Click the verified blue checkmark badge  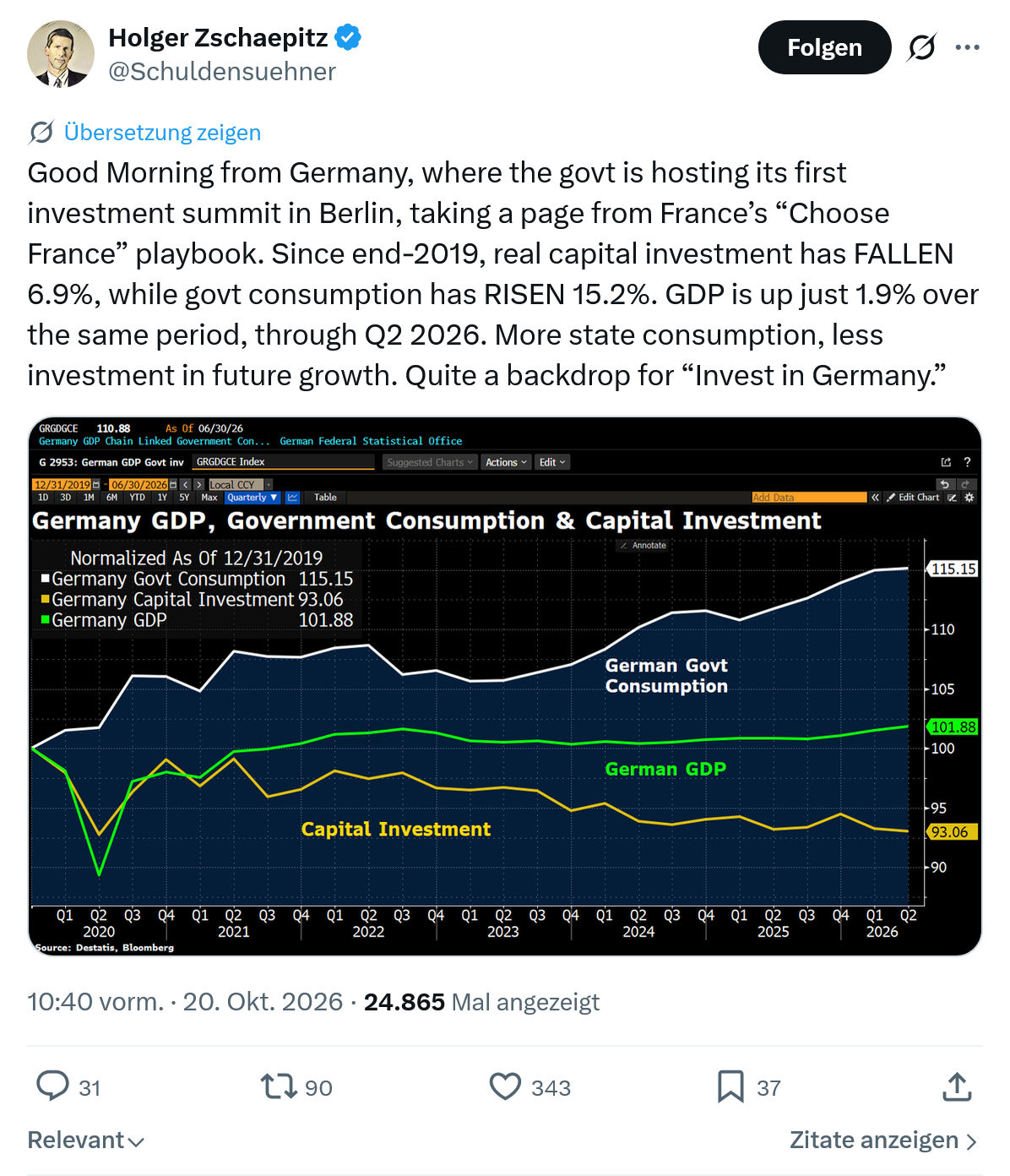(x=348, y=37)
